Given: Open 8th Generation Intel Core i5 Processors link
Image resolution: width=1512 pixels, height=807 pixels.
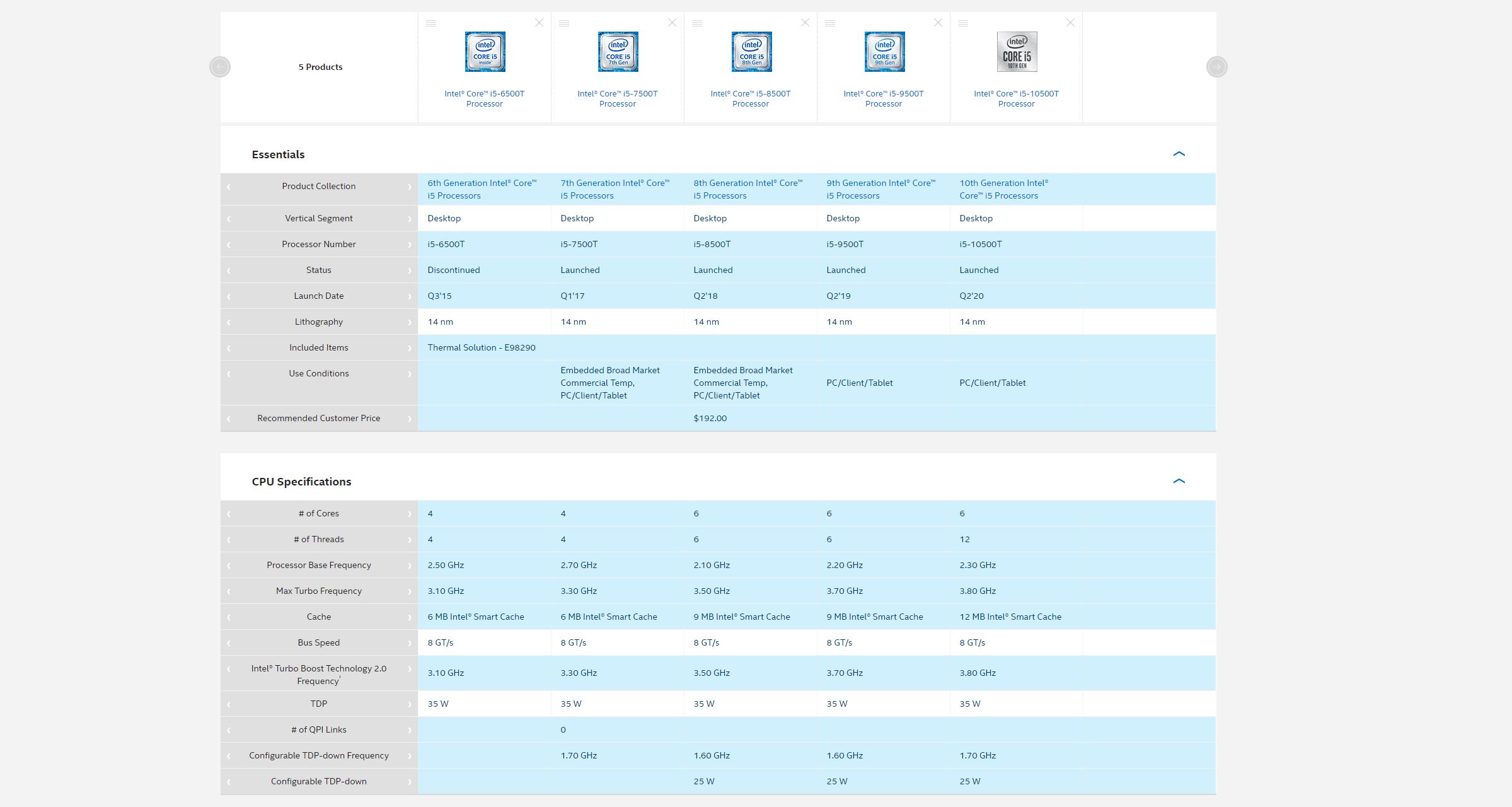Looking at the screenshot, I should tap(748, 189).
